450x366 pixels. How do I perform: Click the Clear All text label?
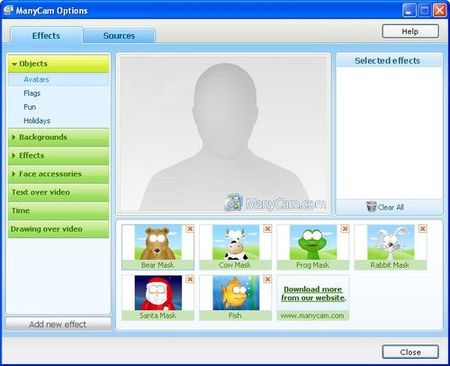(391, 207)
